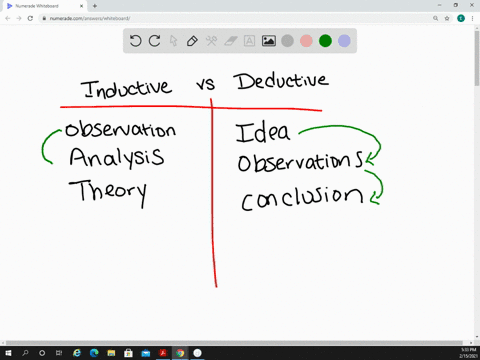This screenshot has width=480, height=360.
Task: Open the taskbar clock and date
Action: point(468,353)
